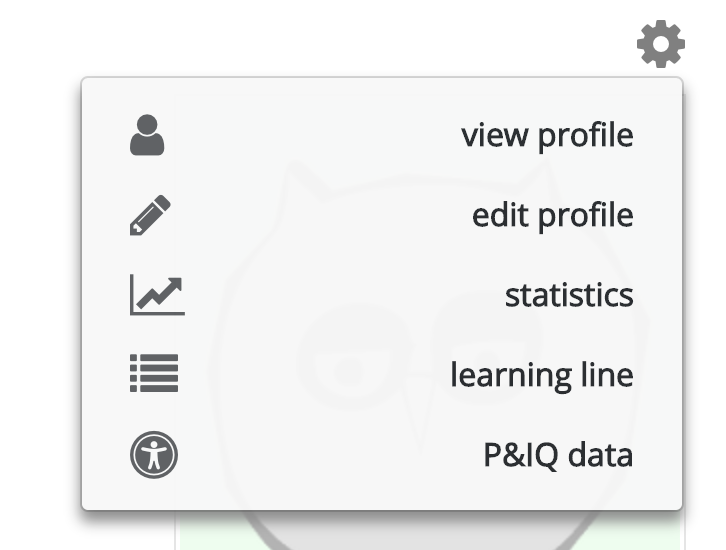Click the accessibility figure circle icon
Viewport: 726px width, 550px height.
pyautogui.click(x=154, y=455)
